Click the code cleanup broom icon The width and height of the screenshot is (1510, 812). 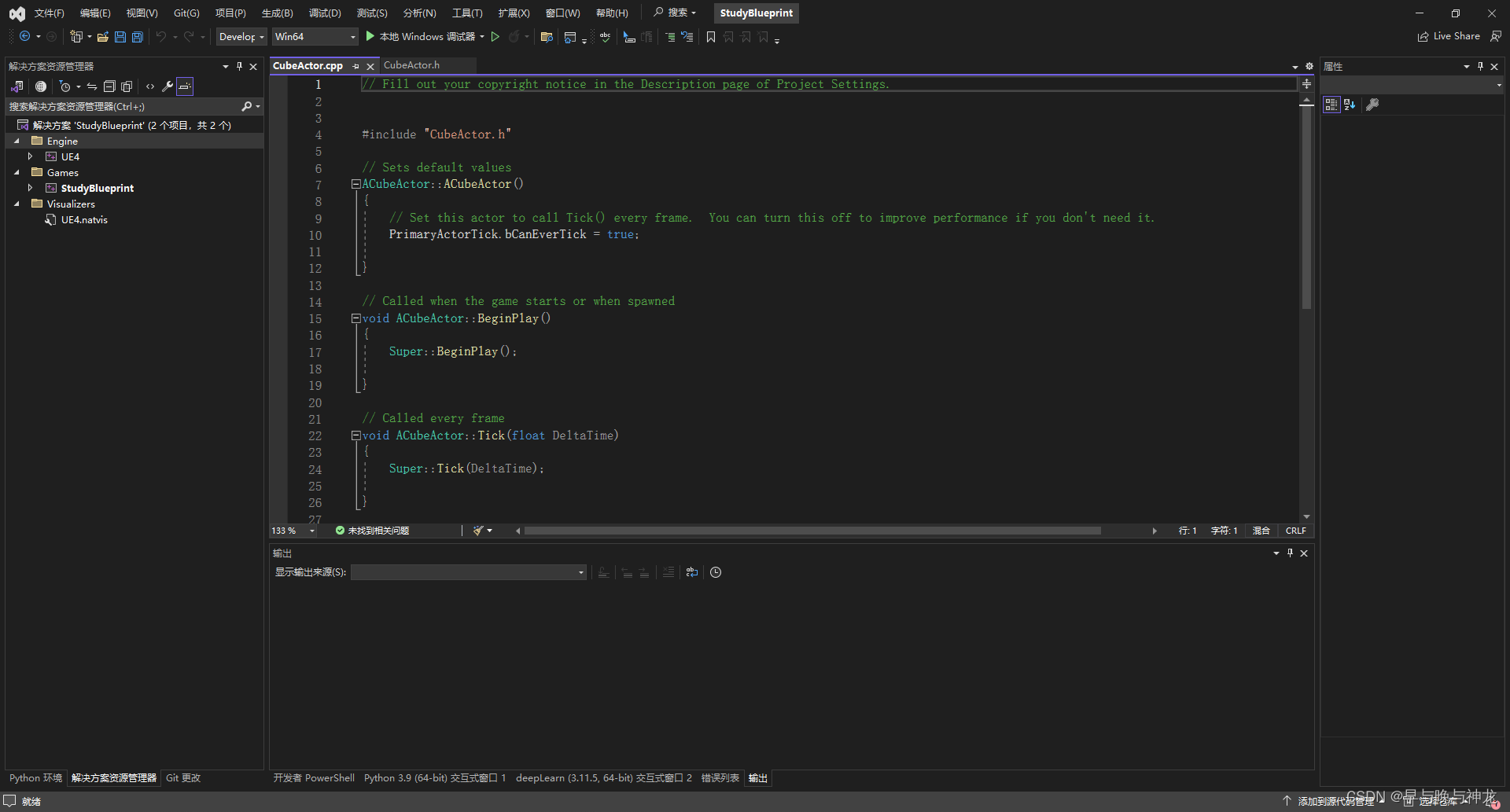pyautogui.click(x=478, y=531)
